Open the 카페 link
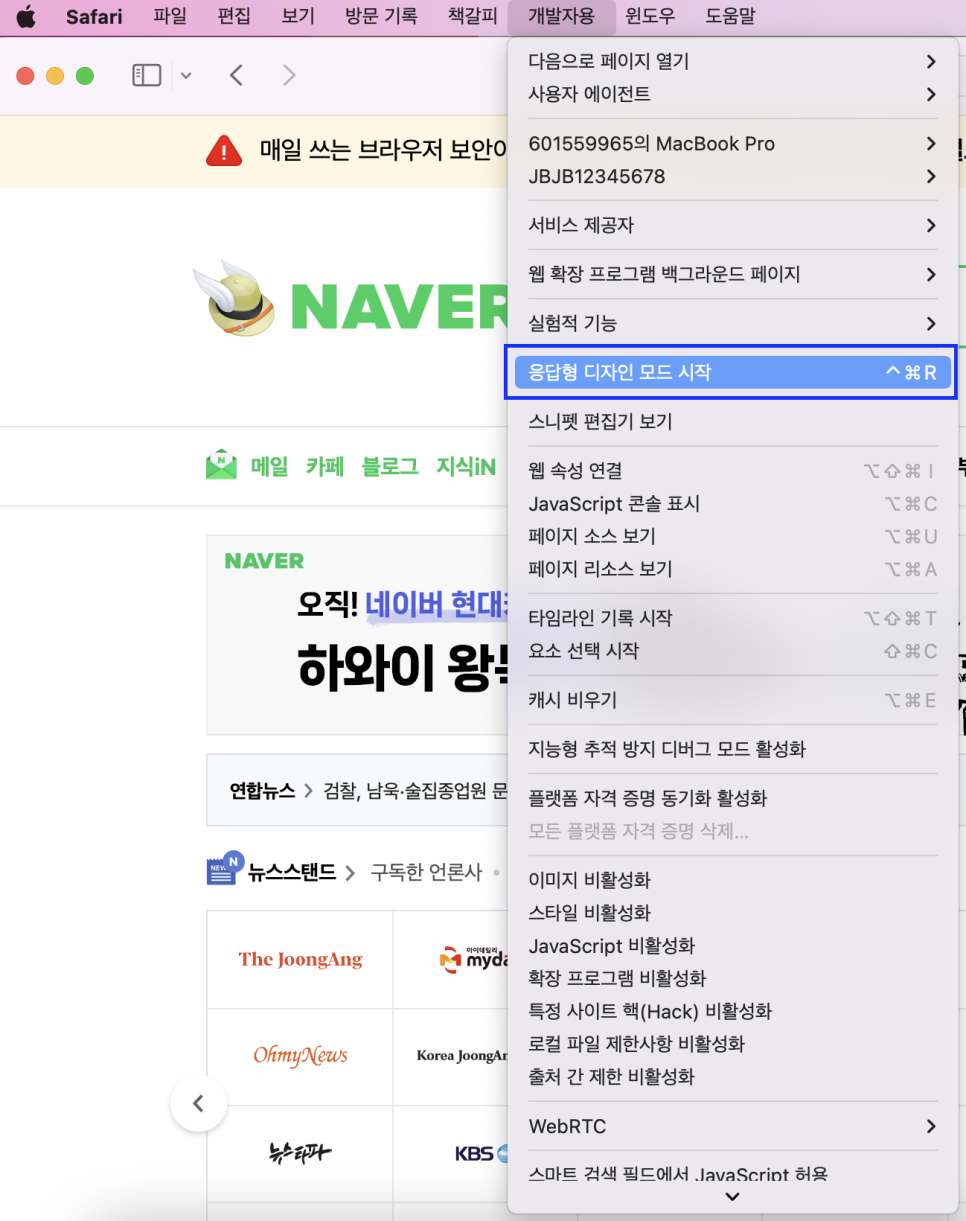Viewport: 966px width, 1221px height. pos(325,466)
